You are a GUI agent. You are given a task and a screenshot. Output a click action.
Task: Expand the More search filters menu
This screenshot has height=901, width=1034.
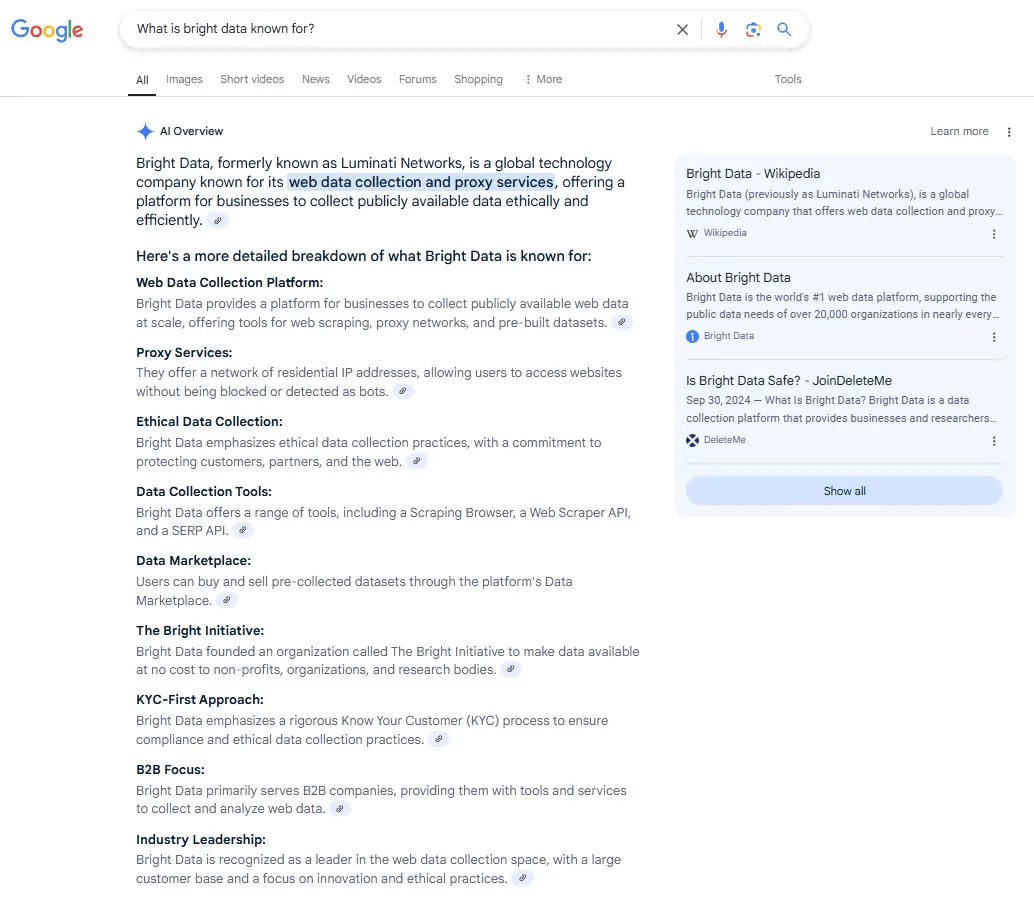(543, 79)
